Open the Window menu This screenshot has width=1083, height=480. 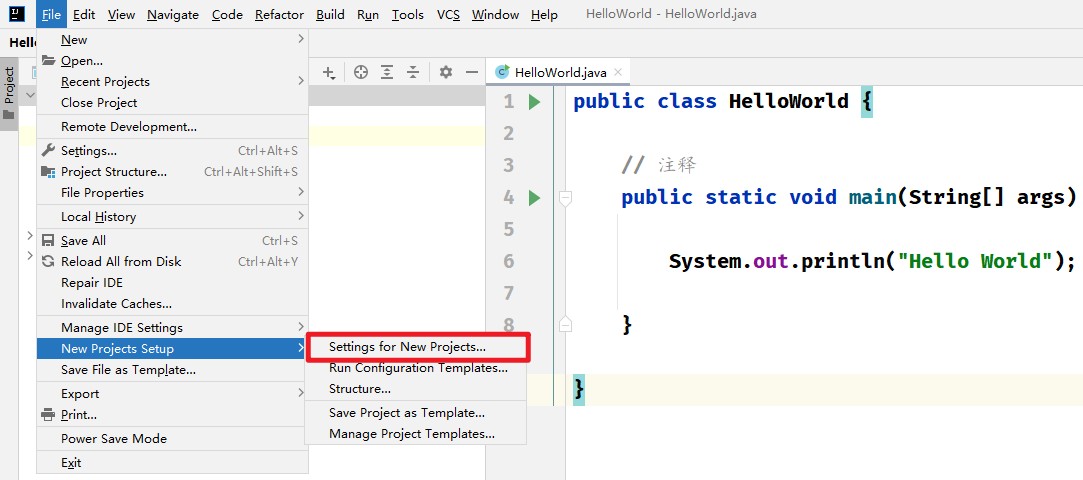[x=495, y=15]
